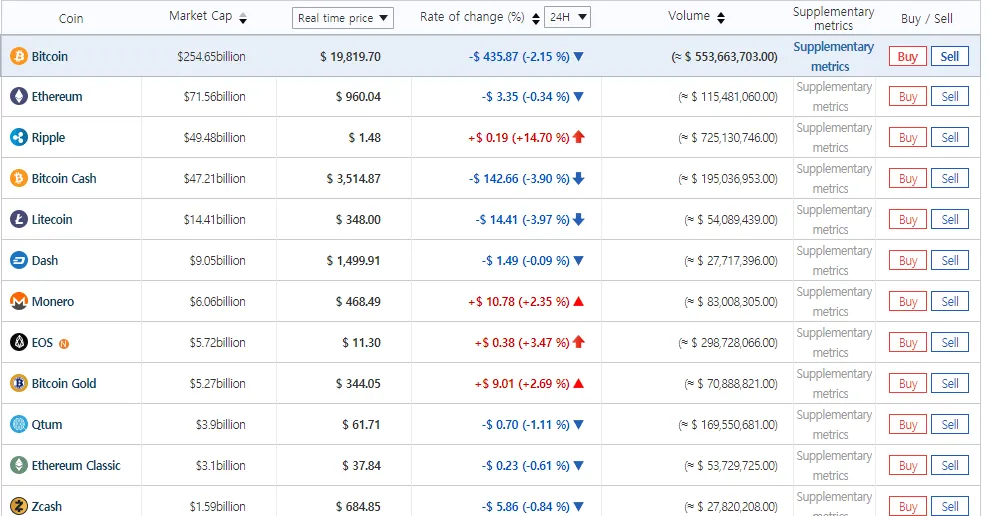Sell Ethereum Classic
This screenshot has width=990, height=516.
point(950,465)
